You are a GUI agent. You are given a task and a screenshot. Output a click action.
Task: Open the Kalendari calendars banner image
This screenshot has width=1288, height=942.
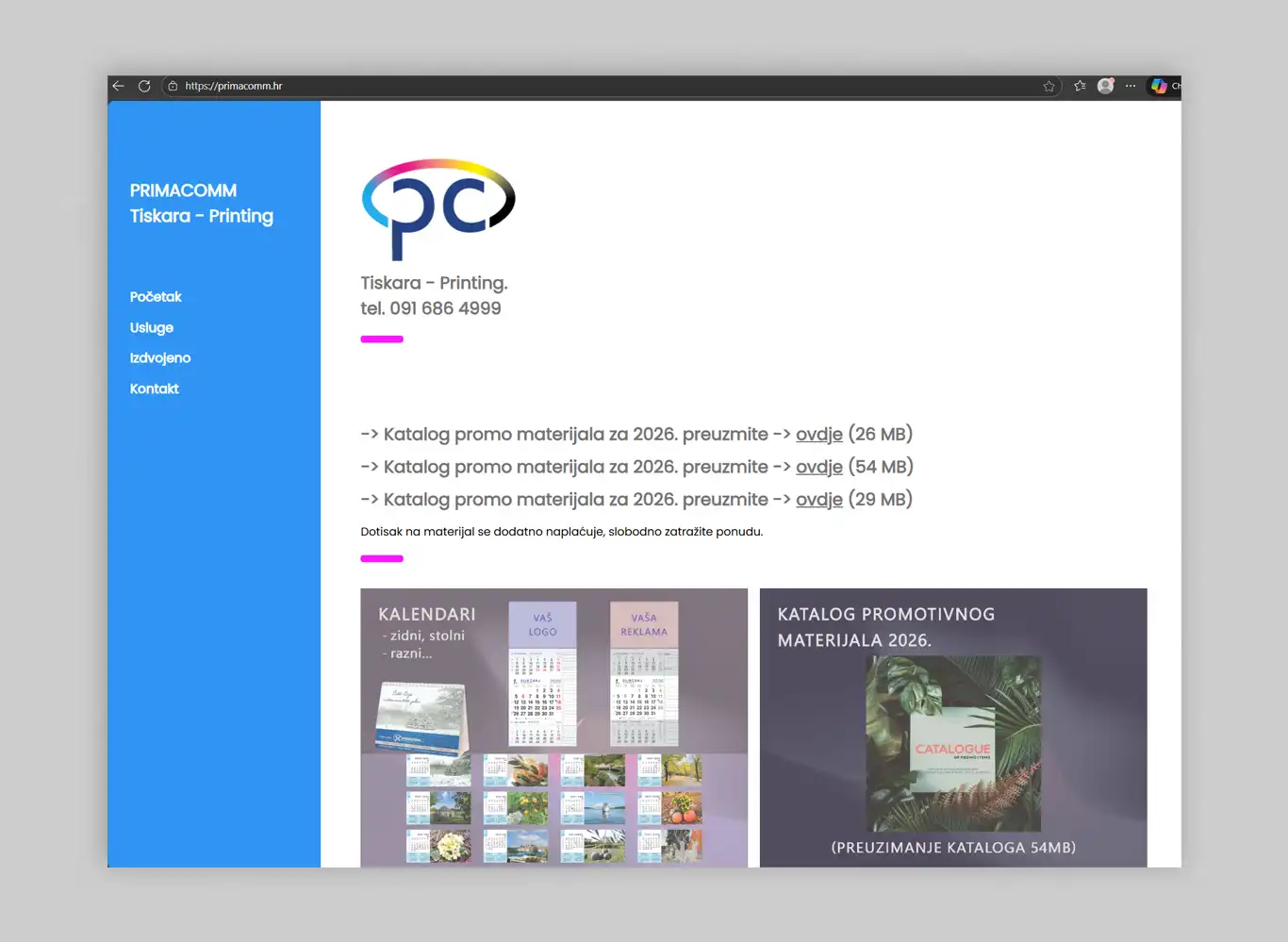(x=553, y=726)
